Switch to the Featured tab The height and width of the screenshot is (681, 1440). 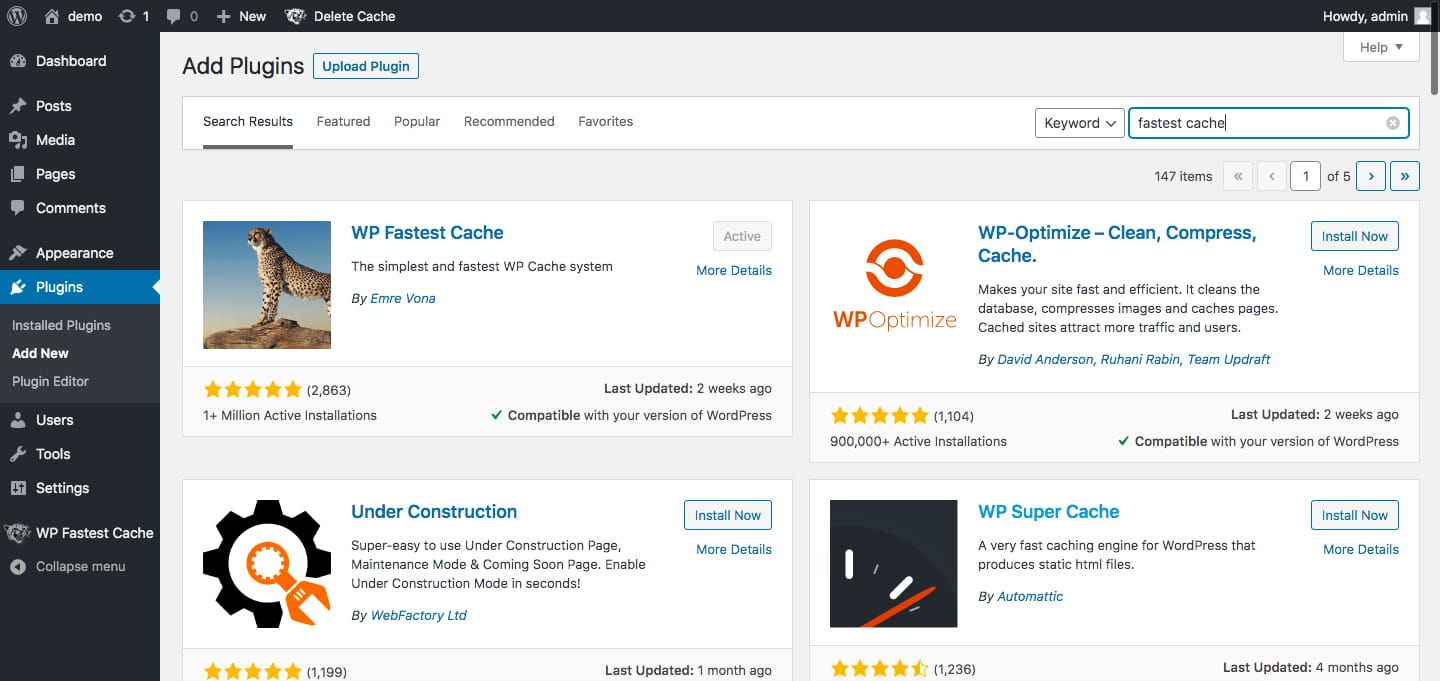pyautogui.click(x=343, y=122)
